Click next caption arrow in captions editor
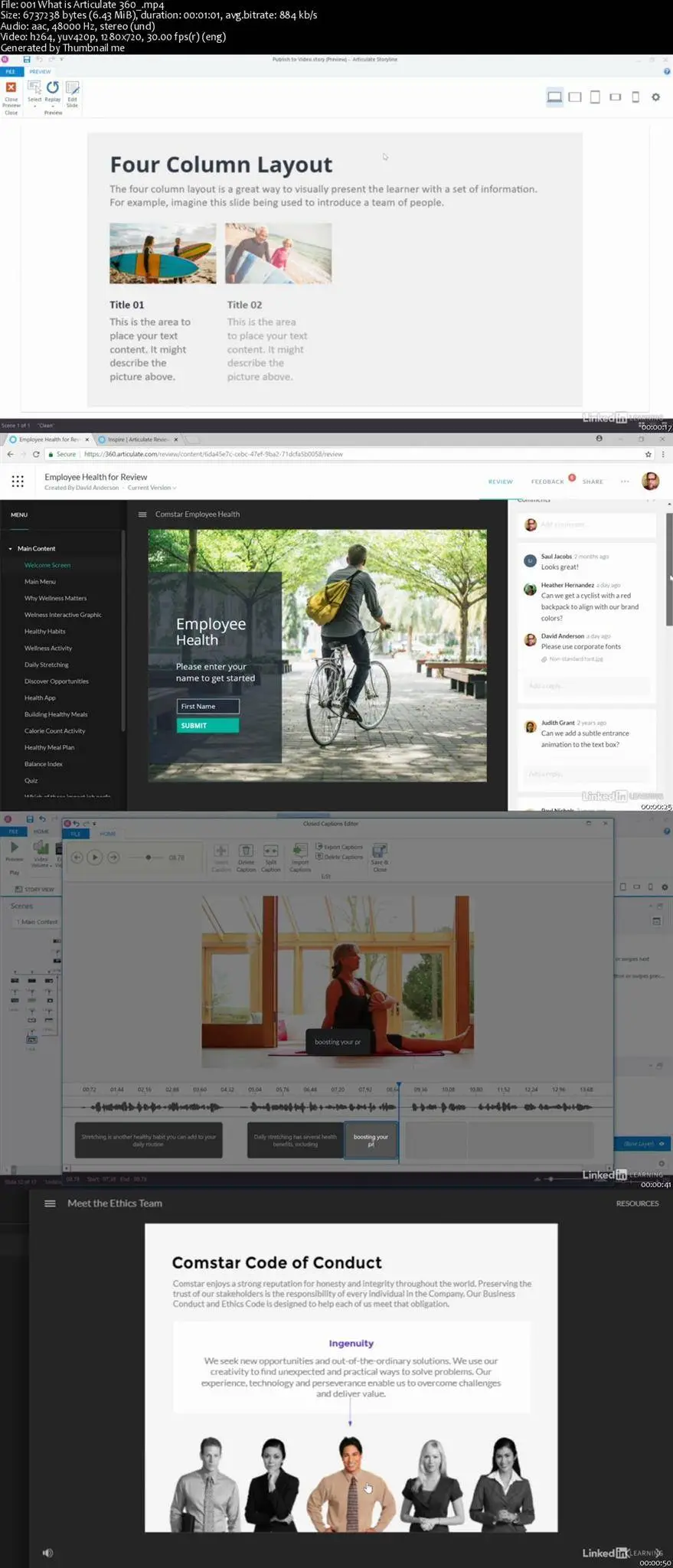Image resolution: width=673 pixels, height=1568 pixels. pyautogui.click(x=113, y=857)
